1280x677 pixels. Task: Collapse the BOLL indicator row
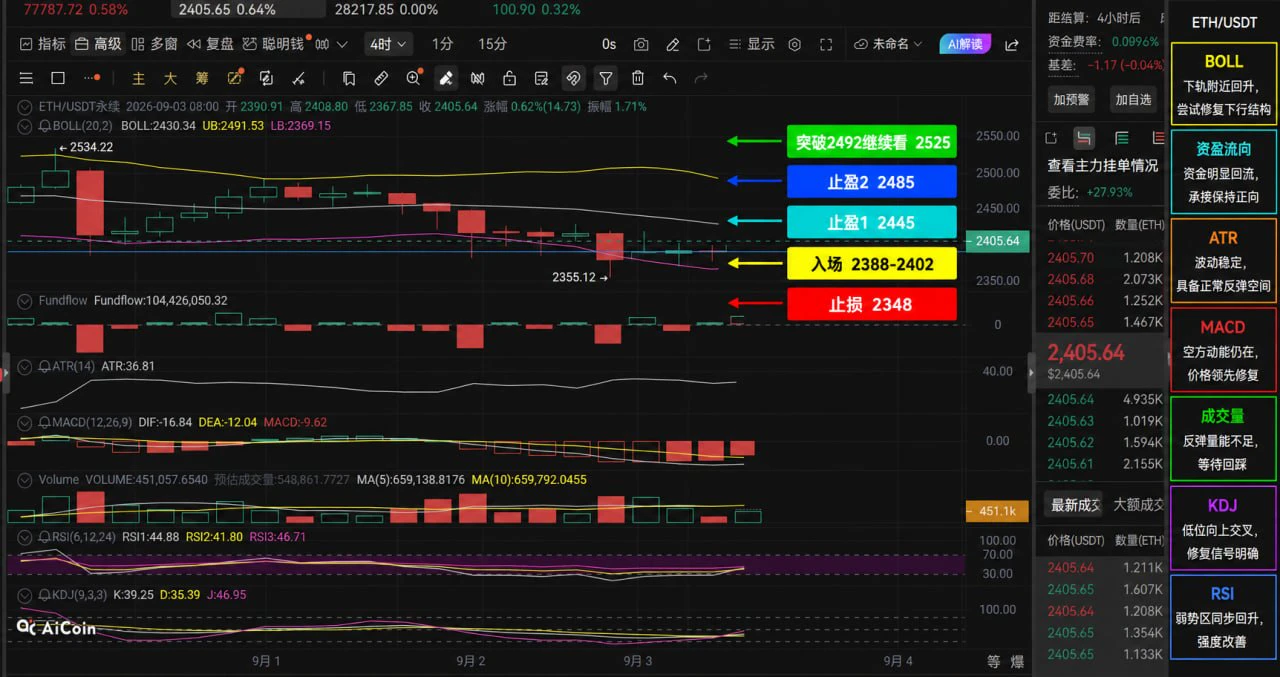[x=26, y=126]
